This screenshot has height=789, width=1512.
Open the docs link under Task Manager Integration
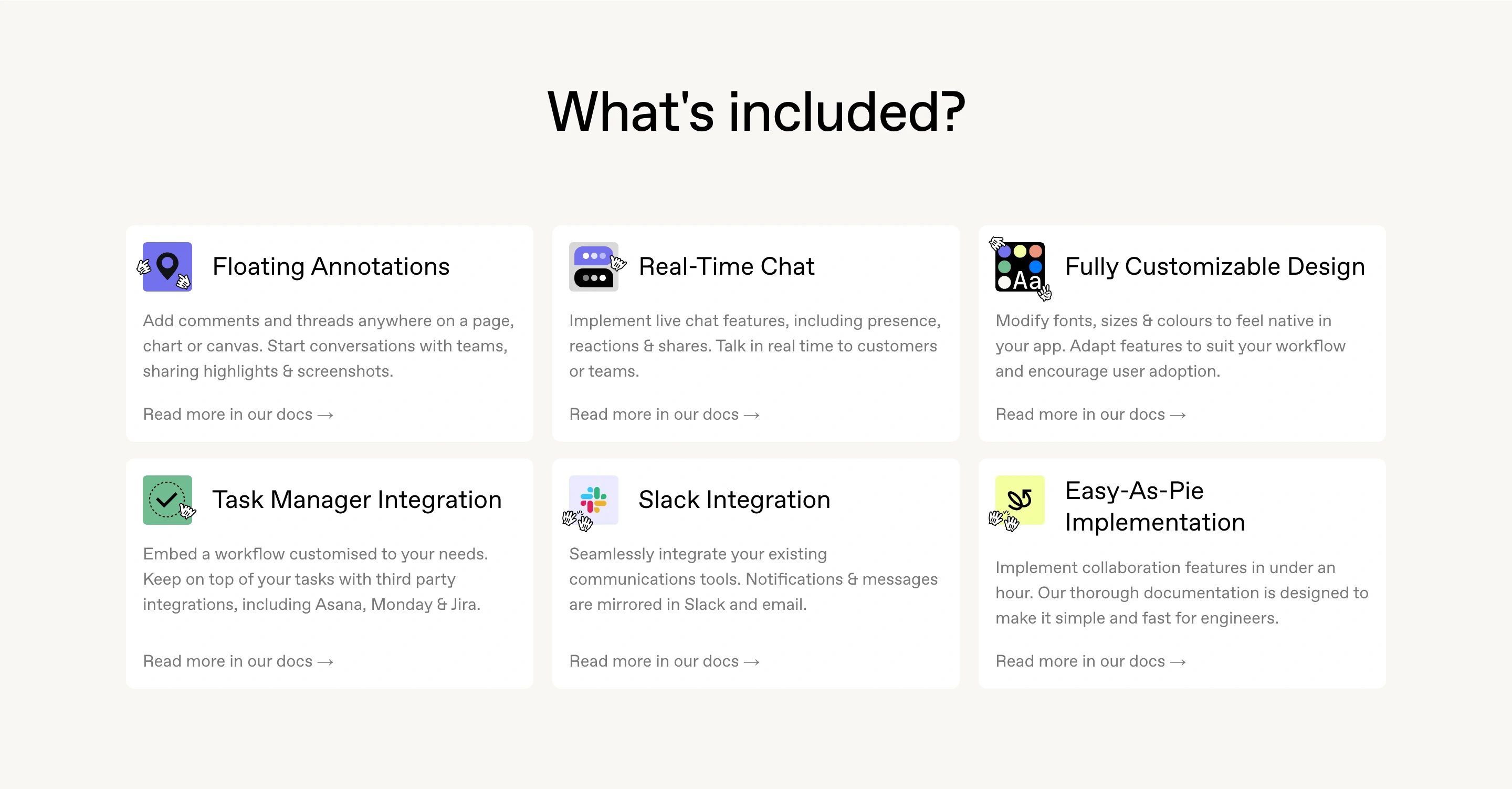click(238, 661)
